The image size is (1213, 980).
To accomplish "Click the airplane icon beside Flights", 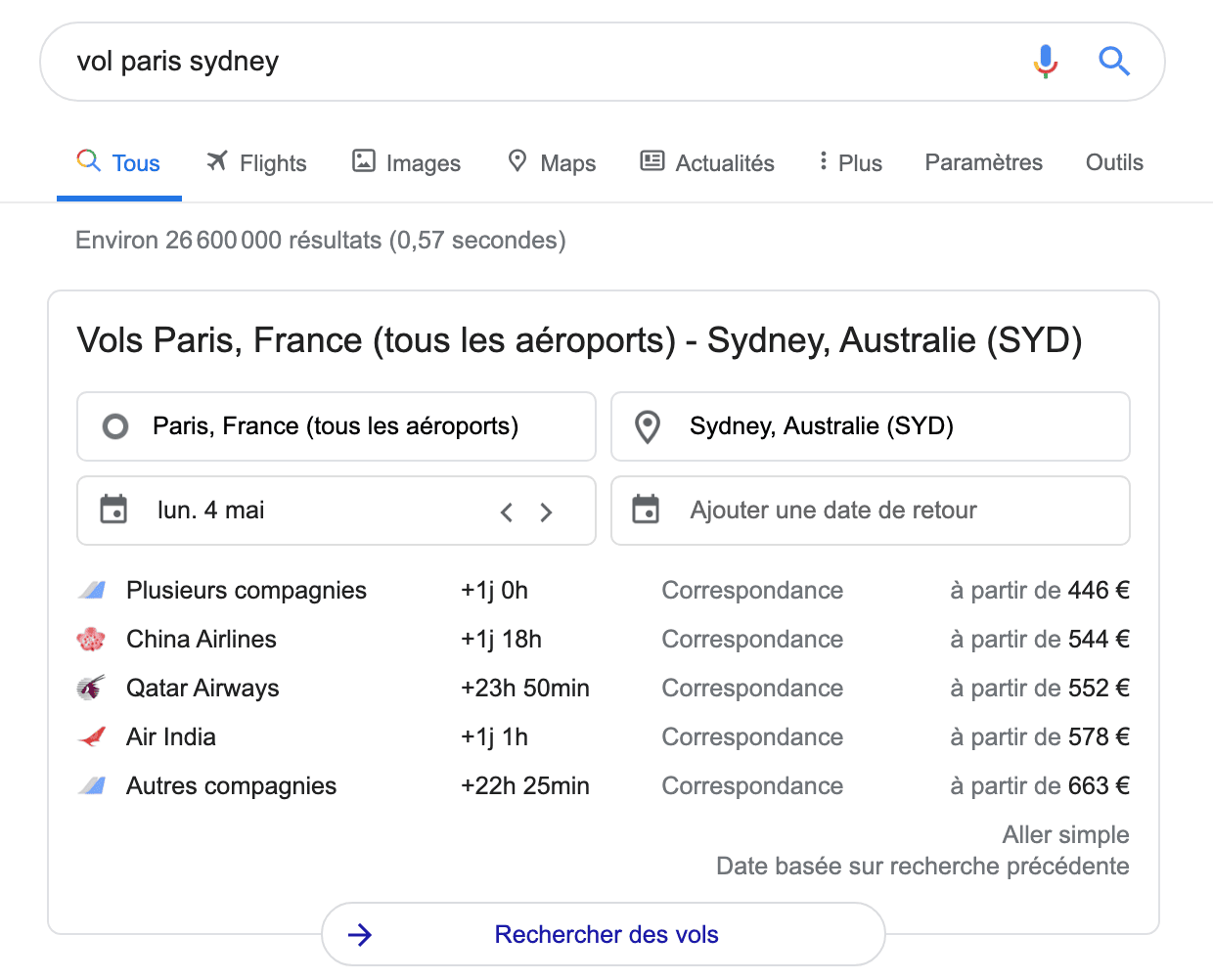I will [x=217, y=160].
